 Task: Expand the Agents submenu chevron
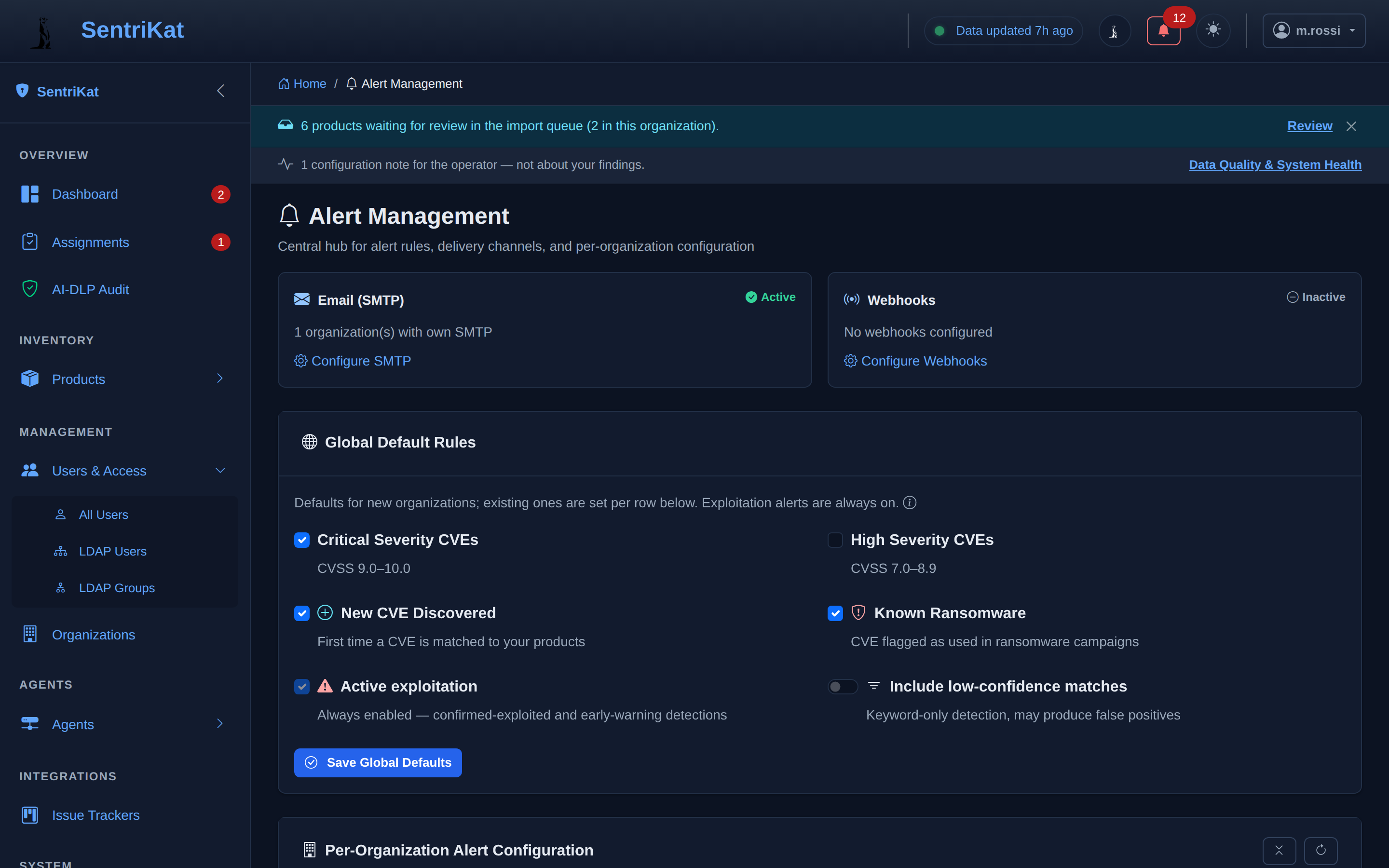tap(220, 723)
